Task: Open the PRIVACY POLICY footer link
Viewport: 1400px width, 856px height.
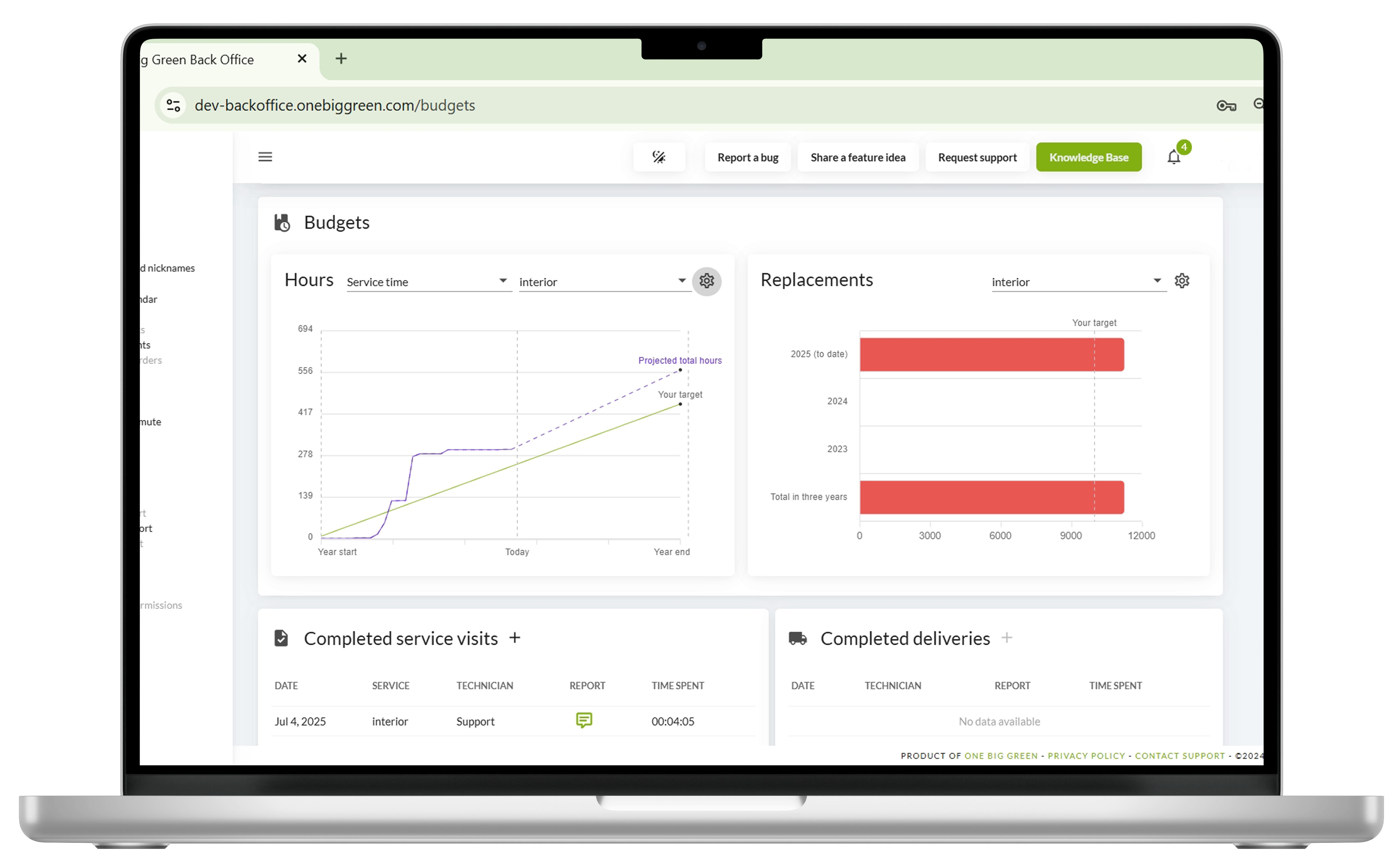Action: pos(1086,755)
